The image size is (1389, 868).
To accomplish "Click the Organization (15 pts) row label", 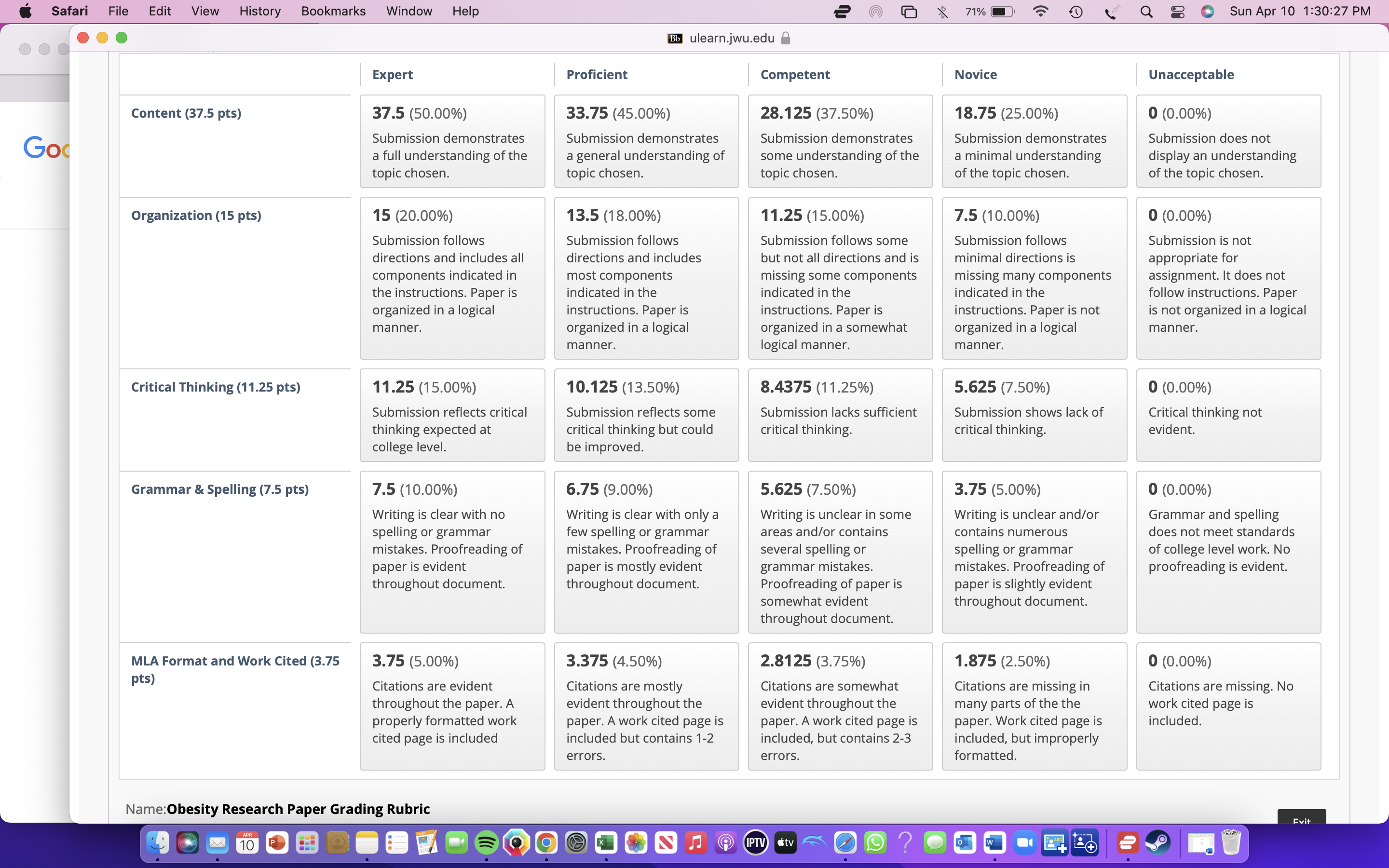I will coord(196,215).
